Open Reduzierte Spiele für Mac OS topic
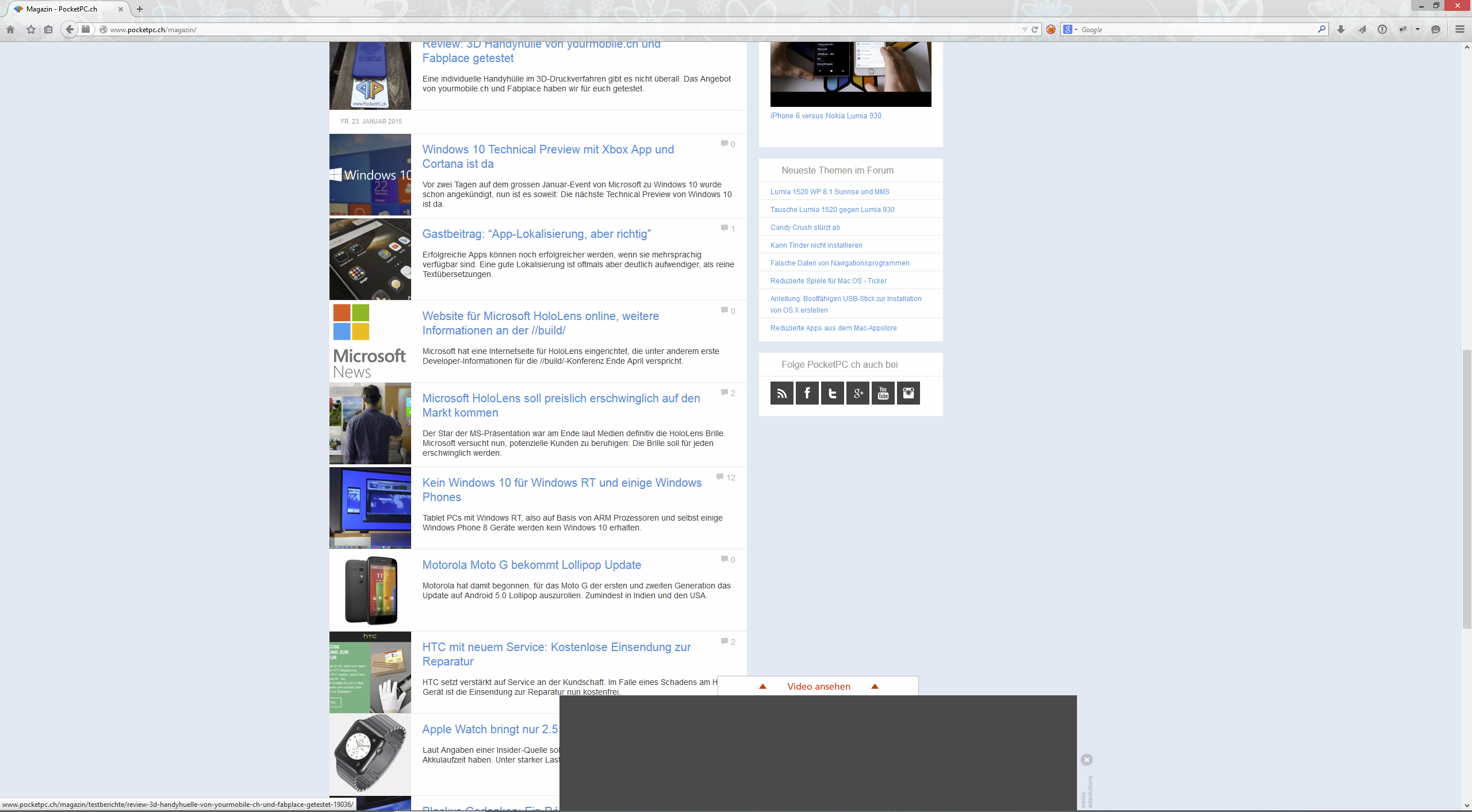1472x812 pixels. [829, 281]
